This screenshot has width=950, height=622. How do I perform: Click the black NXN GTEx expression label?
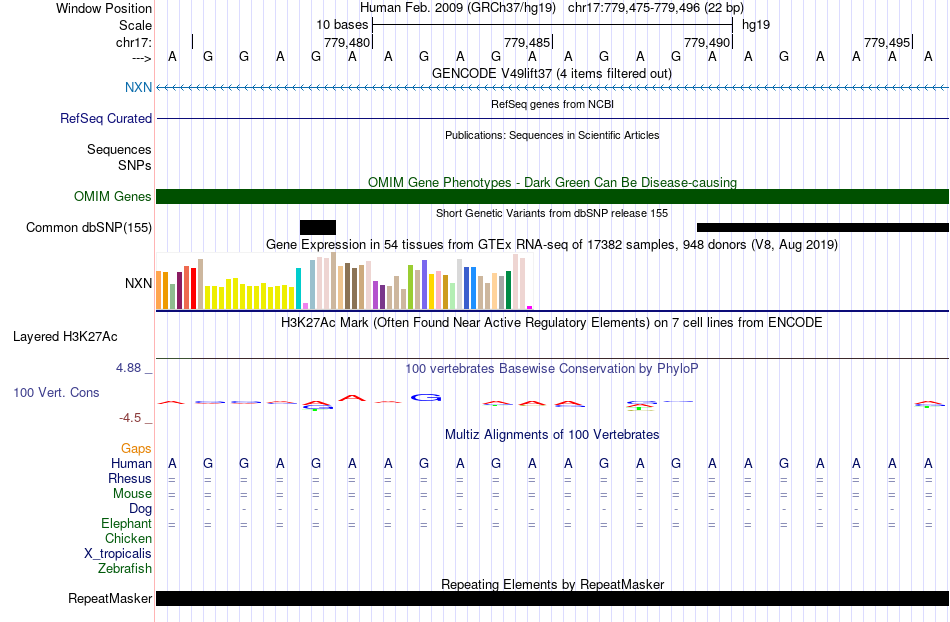(x=138, y=283)
